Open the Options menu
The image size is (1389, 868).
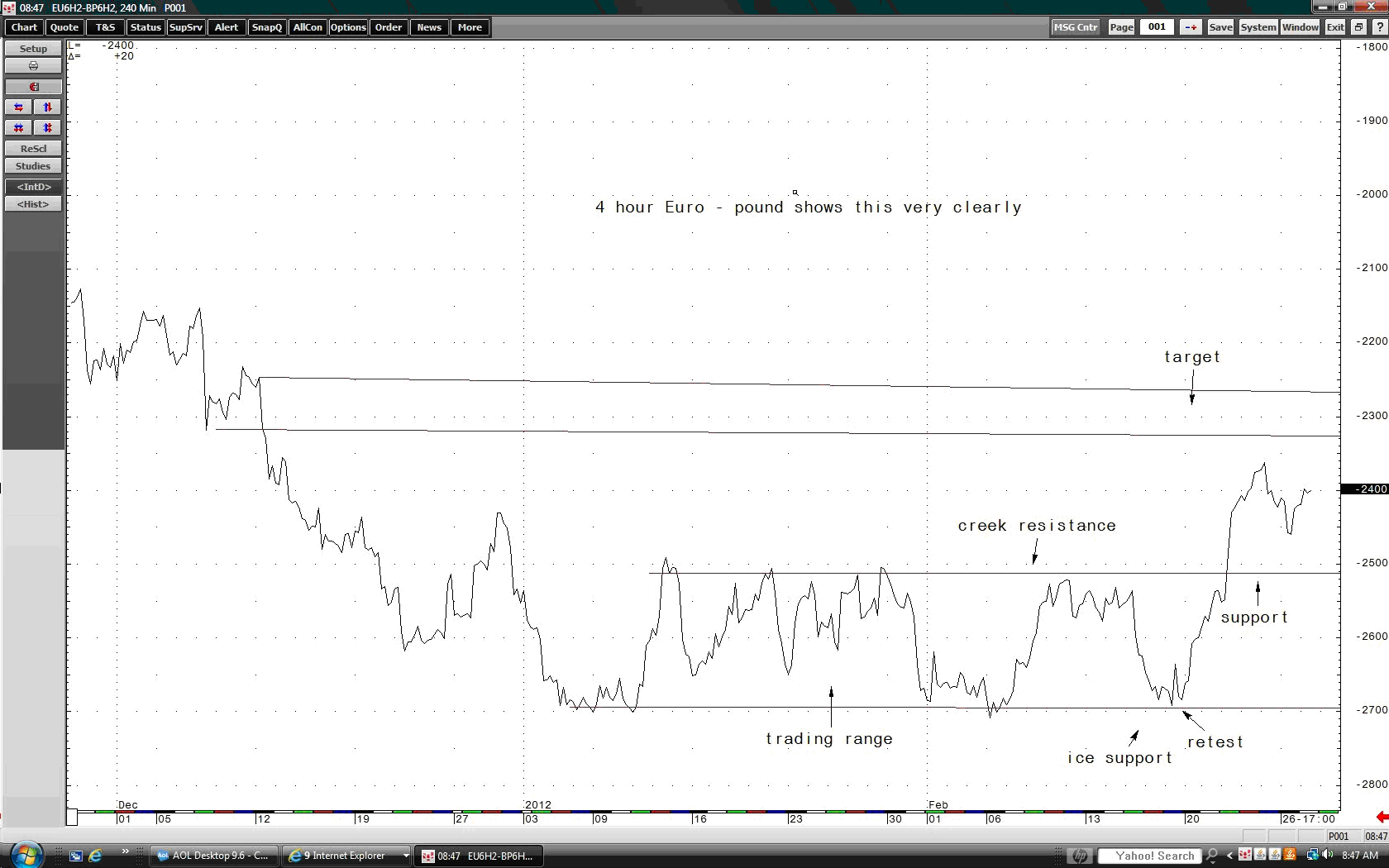coord(348,27)
